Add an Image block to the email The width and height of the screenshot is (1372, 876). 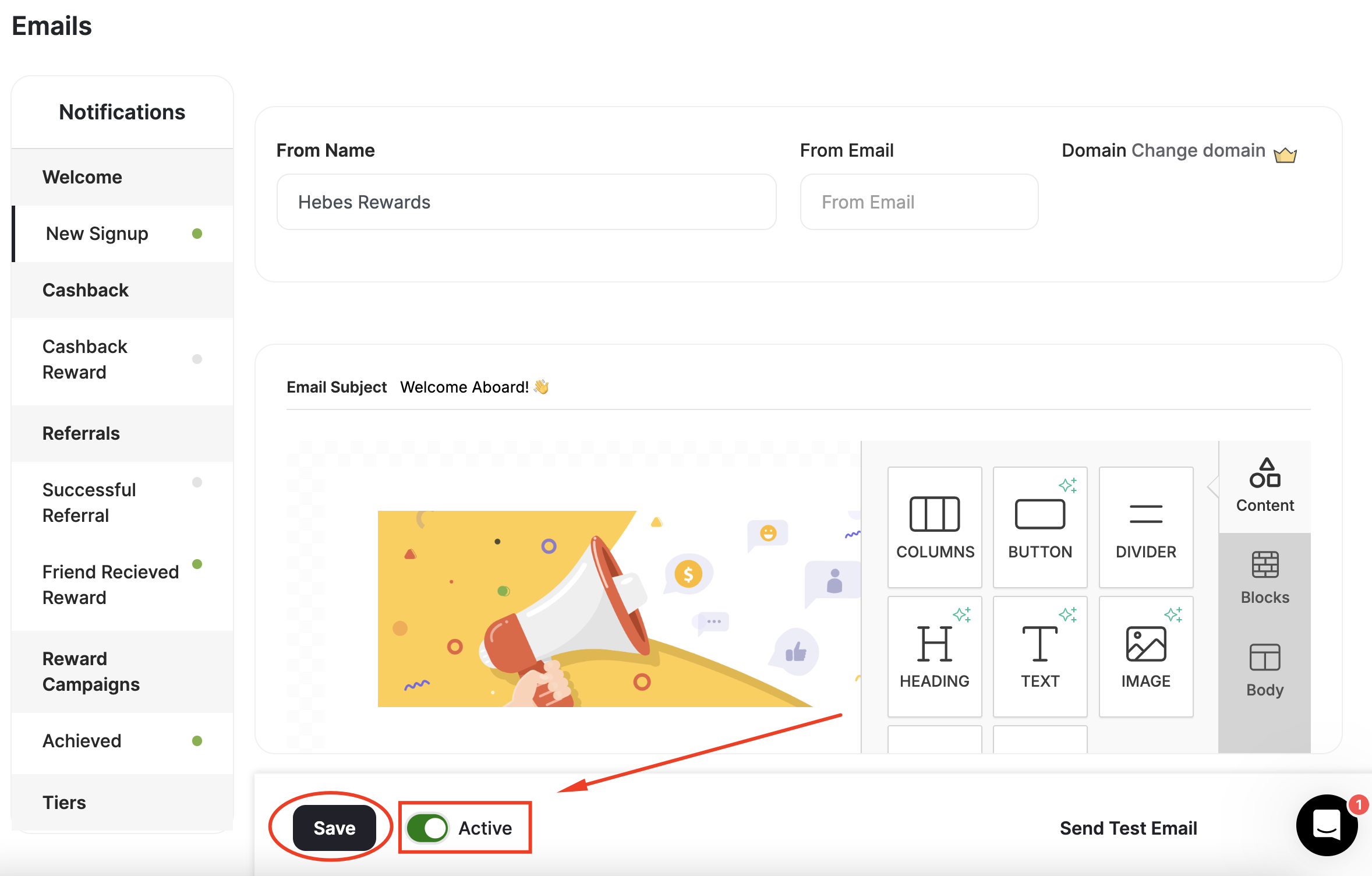coord(1145,655)
